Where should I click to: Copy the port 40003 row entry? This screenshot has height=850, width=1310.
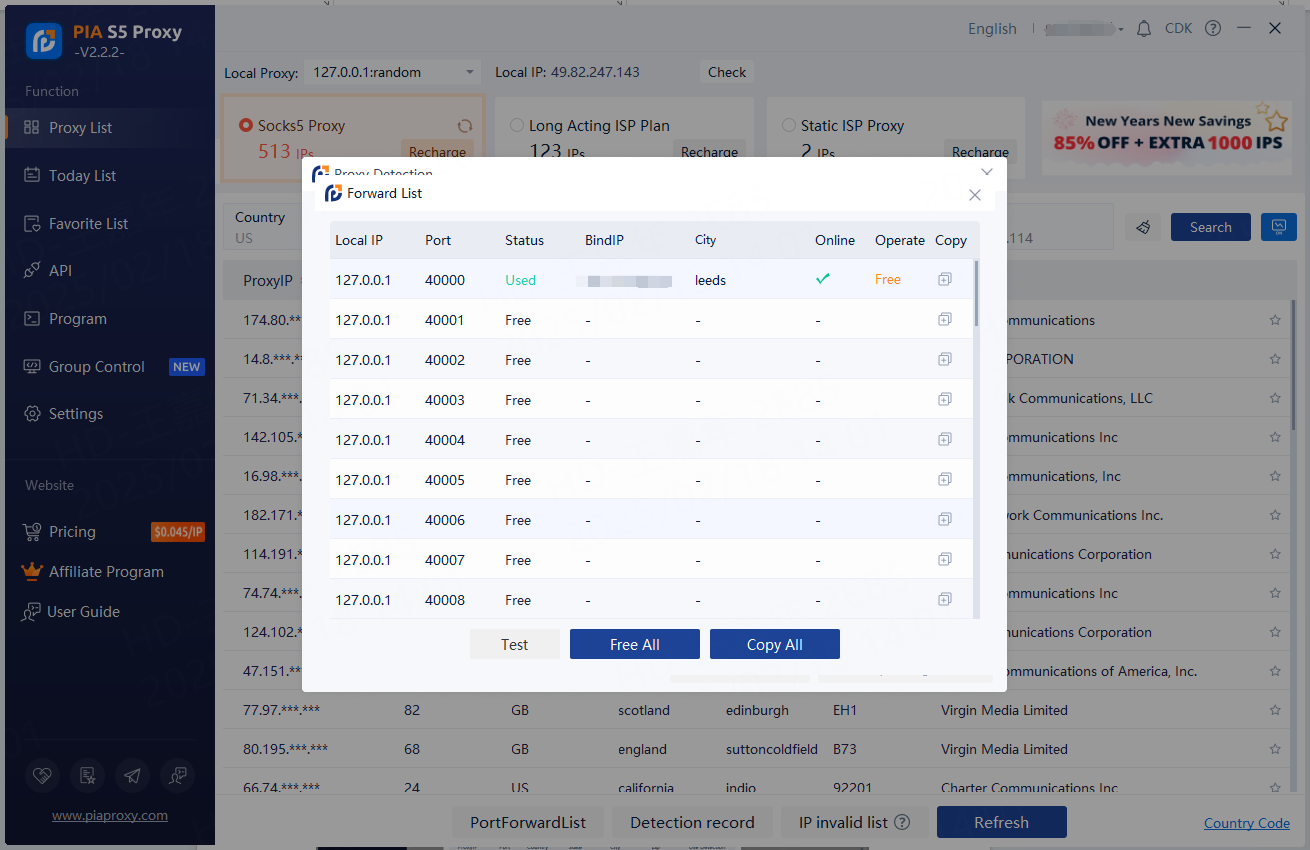click(945, 400)
